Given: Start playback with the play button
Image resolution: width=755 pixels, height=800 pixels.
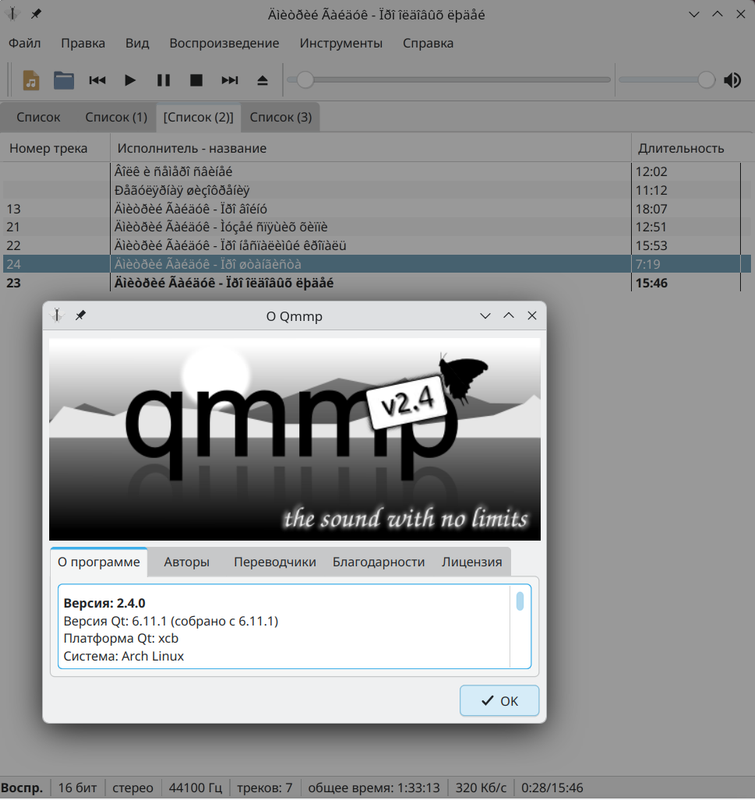Looking at the screenshot, I should 130,80.
